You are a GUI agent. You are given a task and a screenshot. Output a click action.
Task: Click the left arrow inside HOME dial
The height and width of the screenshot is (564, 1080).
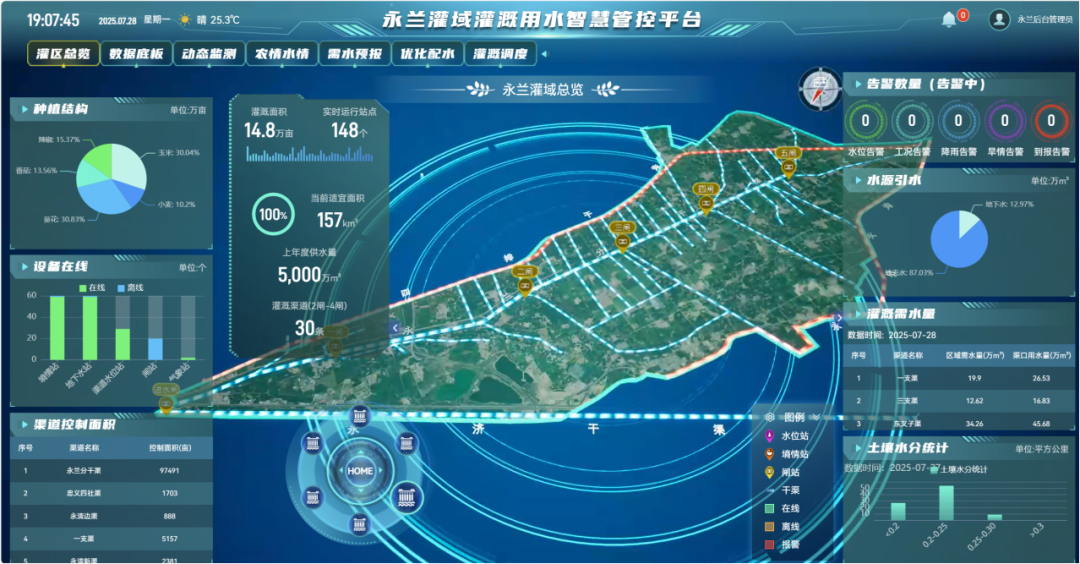click(340, 471)
